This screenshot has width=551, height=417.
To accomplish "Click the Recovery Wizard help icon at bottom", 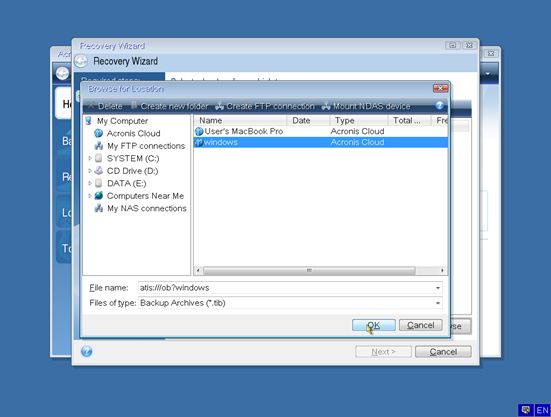I will coord(86,351).
